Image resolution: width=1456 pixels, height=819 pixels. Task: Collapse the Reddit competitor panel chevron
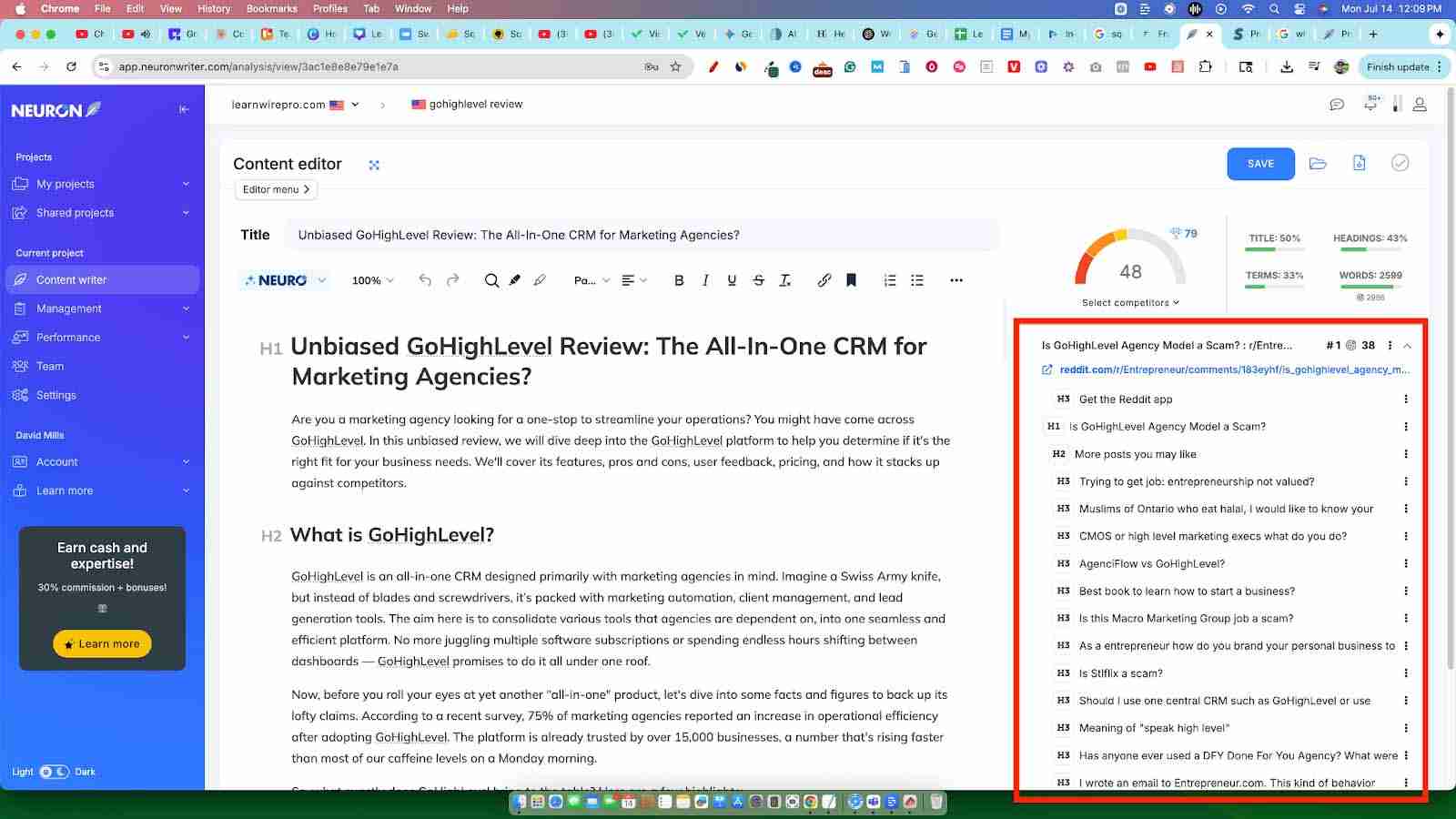click(1408, 346)
